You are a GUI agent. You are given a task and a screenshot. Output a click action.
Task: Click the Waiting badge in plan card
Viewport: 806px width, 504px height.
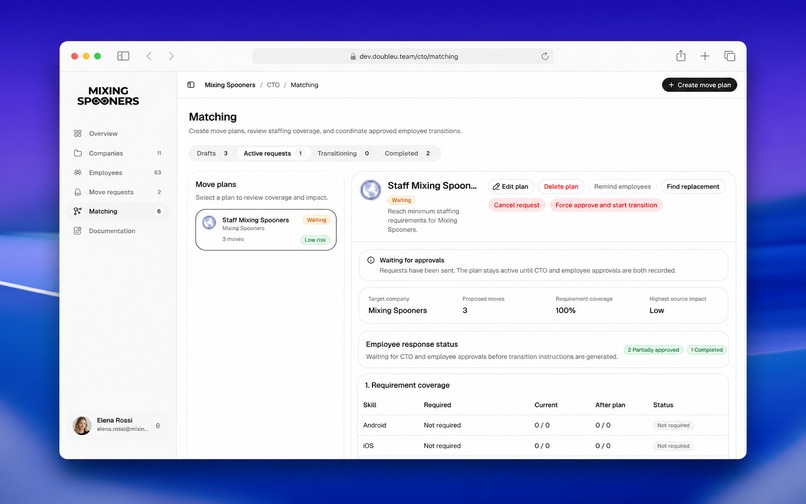coord(316,220)
